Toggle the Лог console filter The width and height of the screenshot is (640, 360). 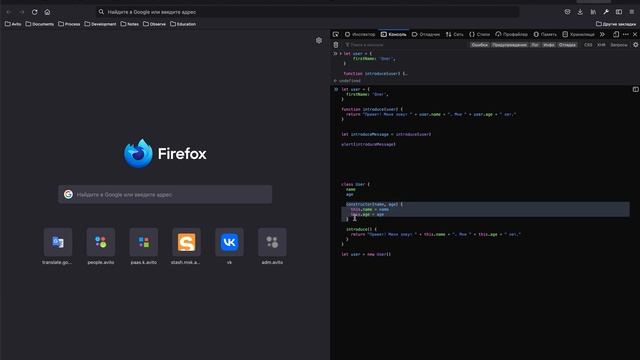535,45
